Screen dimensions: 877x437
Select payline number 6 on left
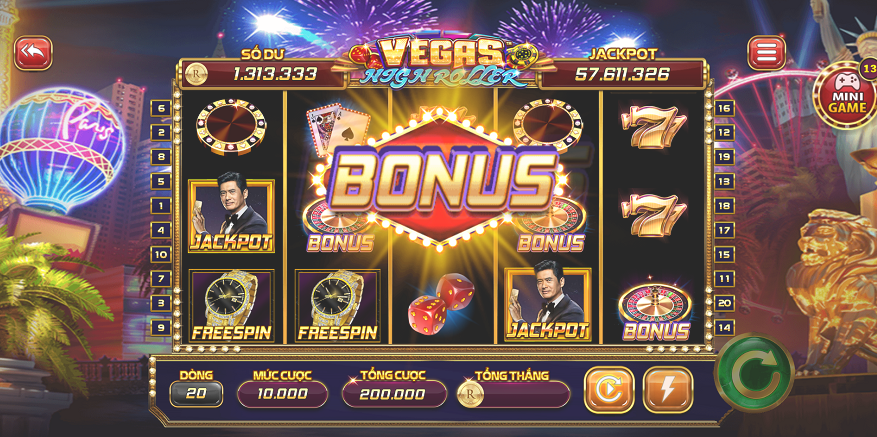click(161, 108)
